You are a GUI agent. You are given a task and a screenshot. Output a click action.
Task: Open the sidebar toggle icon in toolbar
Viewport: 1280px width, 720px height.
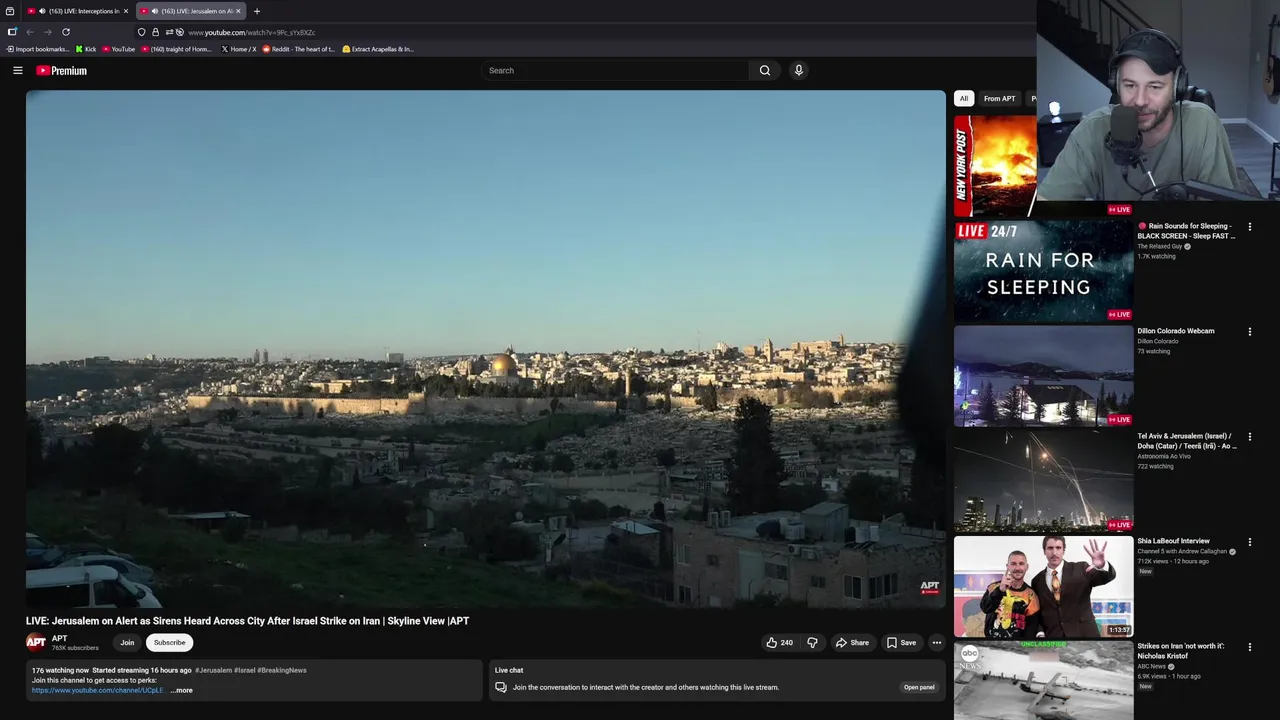click(12, 32)
